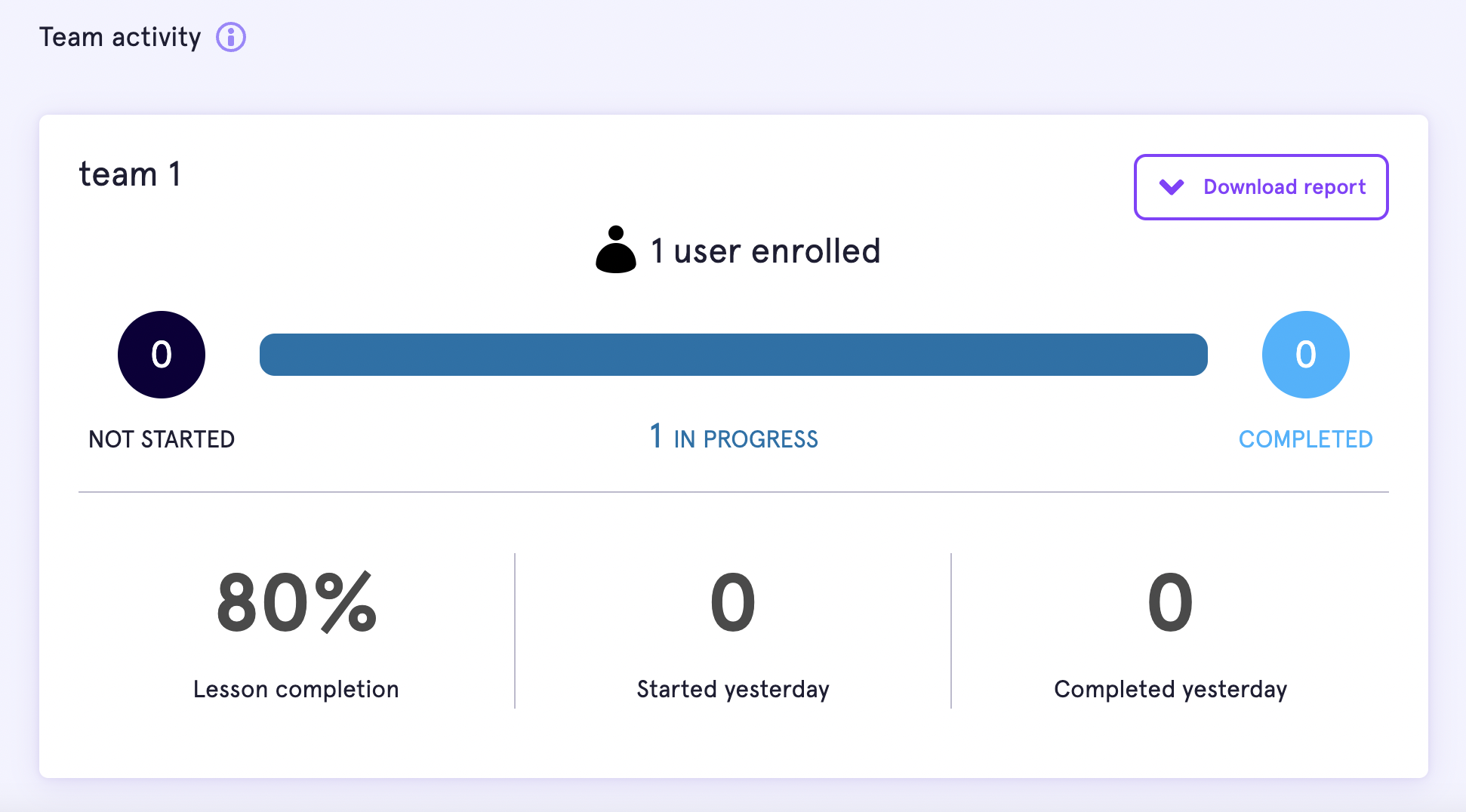Click the Started yesterday caption
Screen dimensions: 1466x812
tap(733, 690)
